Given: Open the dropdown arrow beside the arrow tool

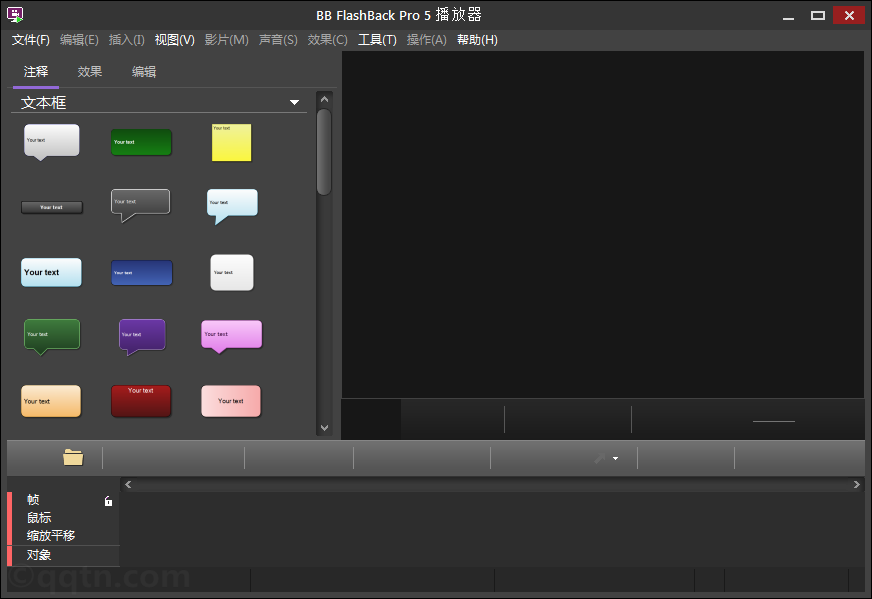Looking at the screenshot, I should coord(616,459).
